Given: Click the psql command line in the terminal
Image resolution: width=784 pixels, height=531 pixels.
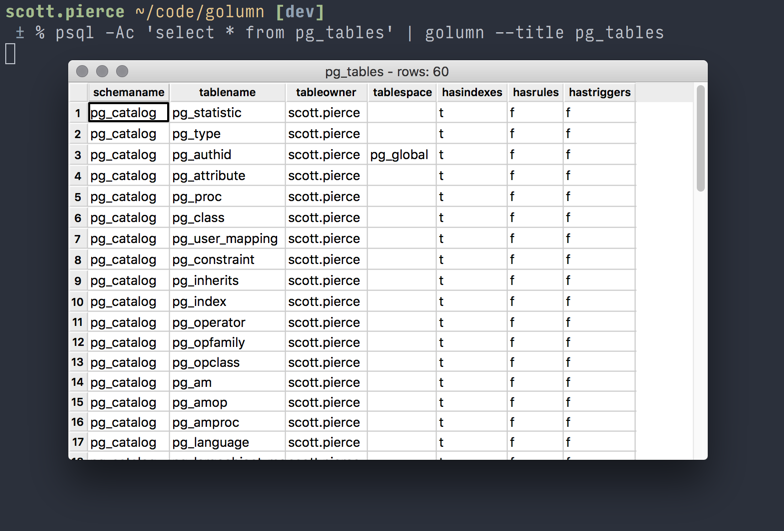Looking at the screenshot, I should pyautogui.click(x=360, y=33).
